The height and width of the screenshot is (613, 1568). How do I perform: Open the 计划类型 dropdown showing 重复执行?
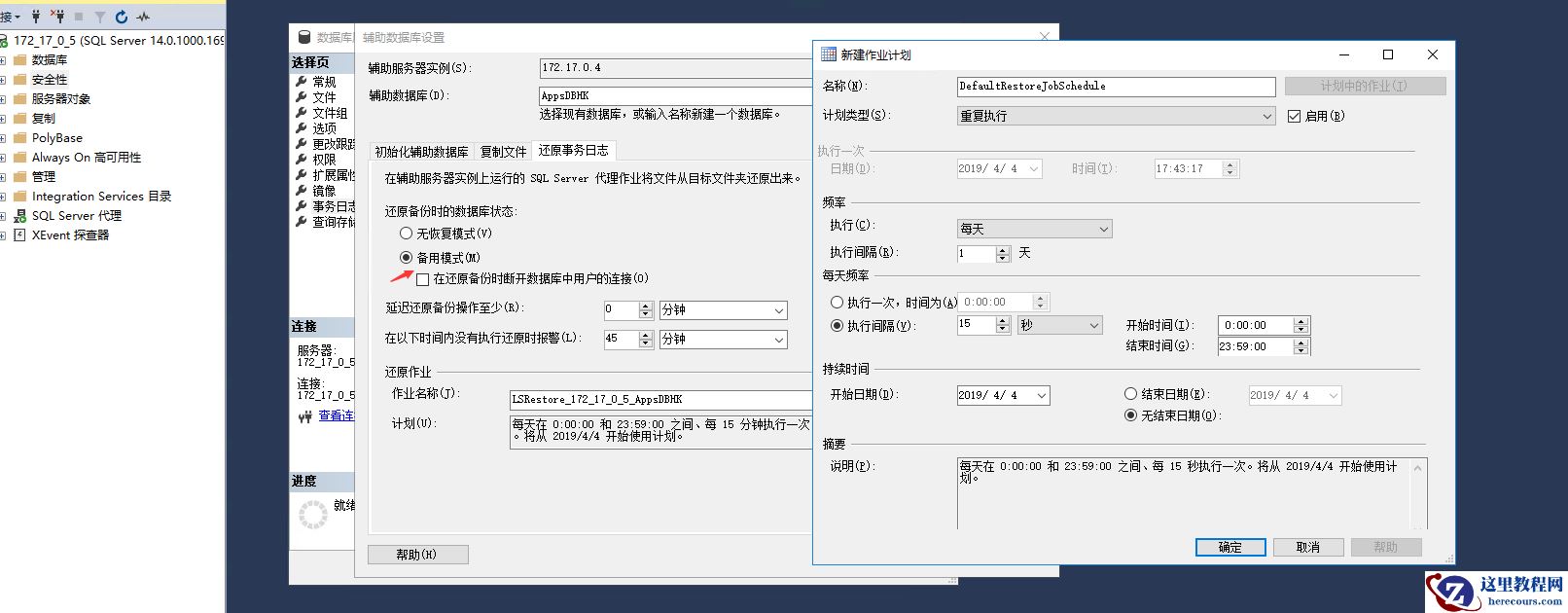[1116, 116]
